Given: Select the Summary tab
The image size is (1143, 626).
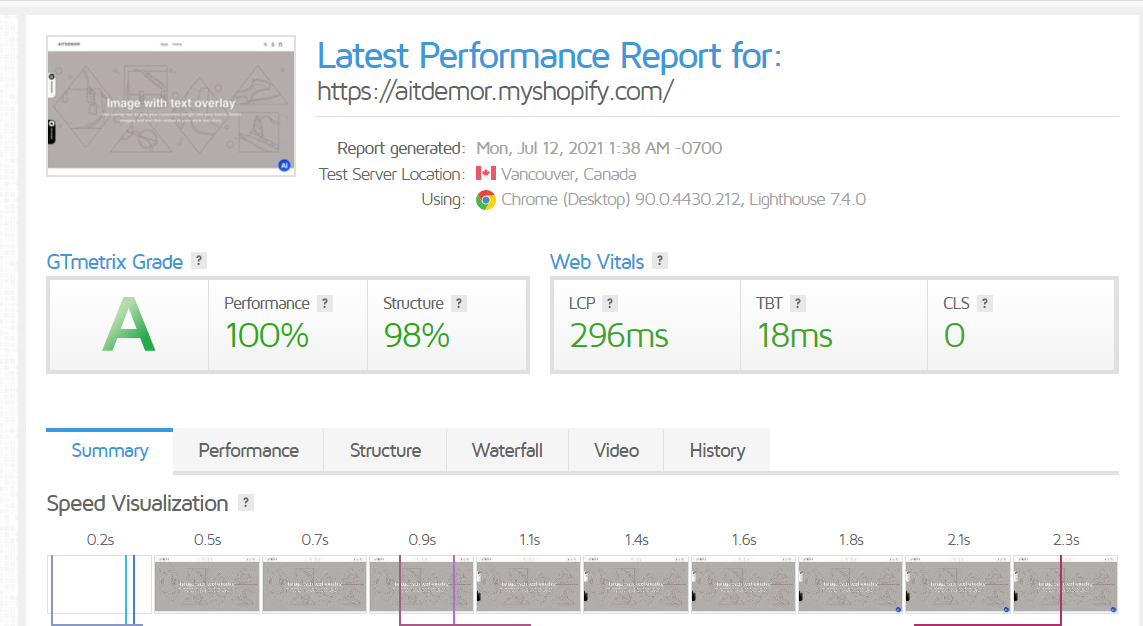Looking at the screenshot, I should point(109,450).
